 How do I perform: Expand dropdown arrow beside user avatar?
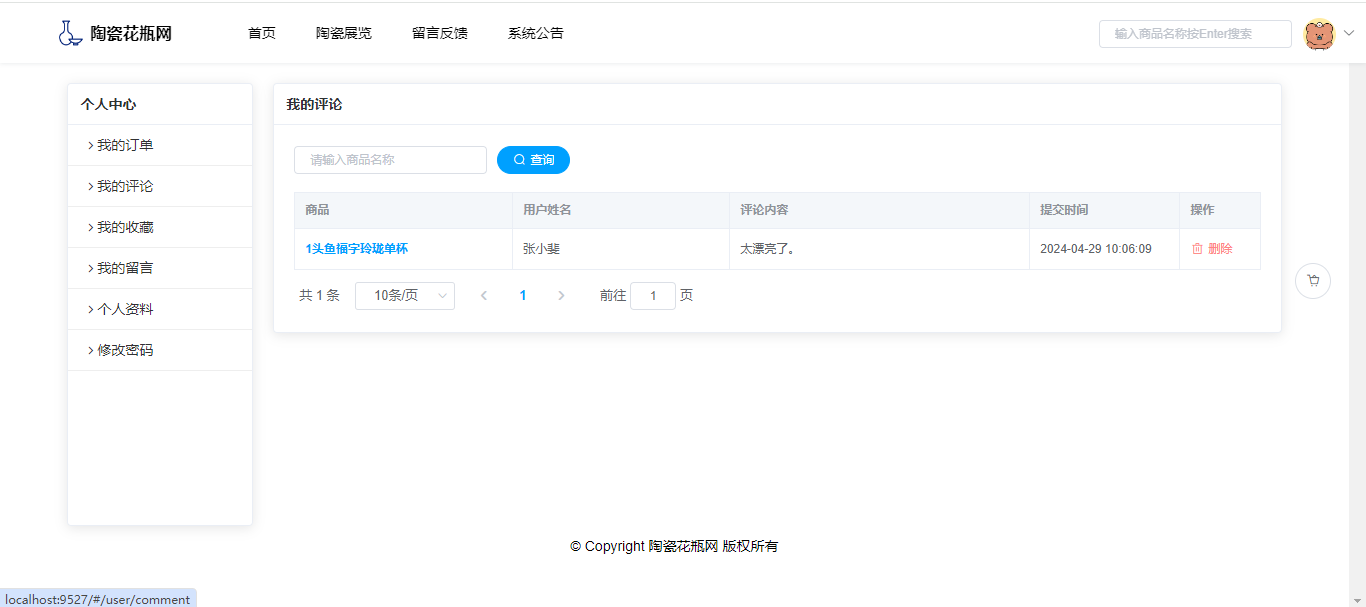click(x=1348, y=33)
